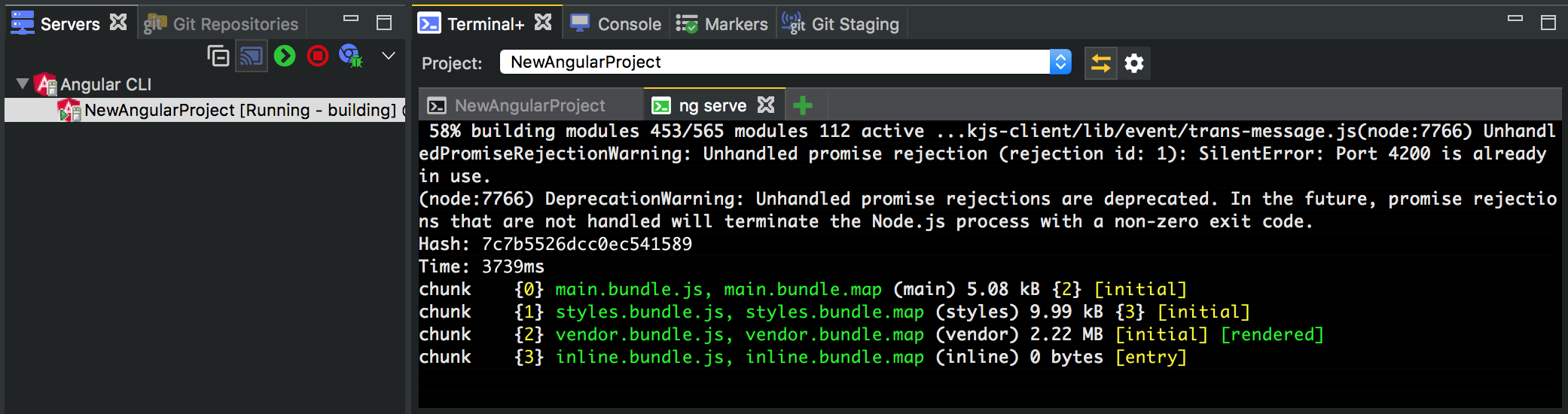Collapse the Angular CLI tree node
Viewport: 1568px width, 414px height.
(23, 84)
